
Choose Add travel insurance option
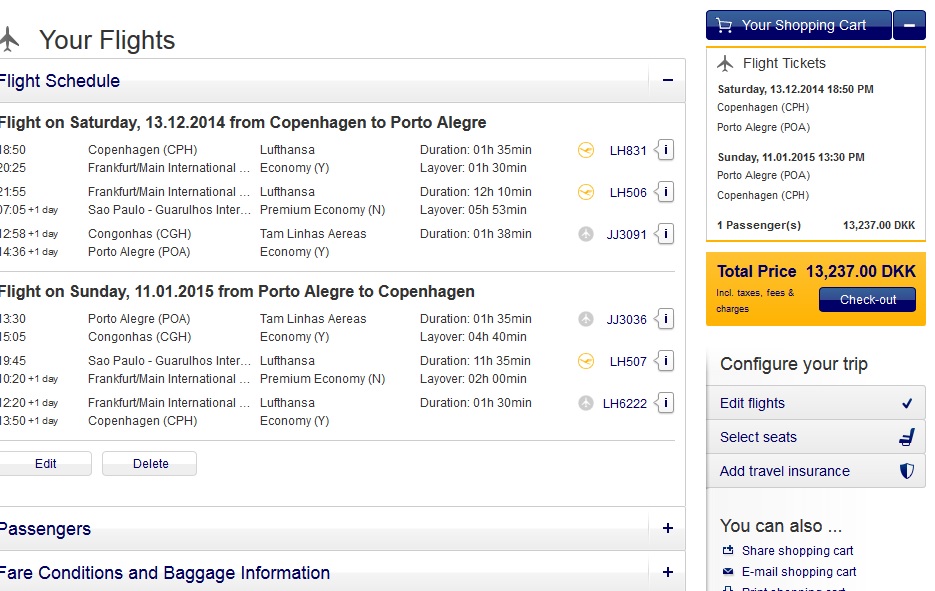pos(785,471)
